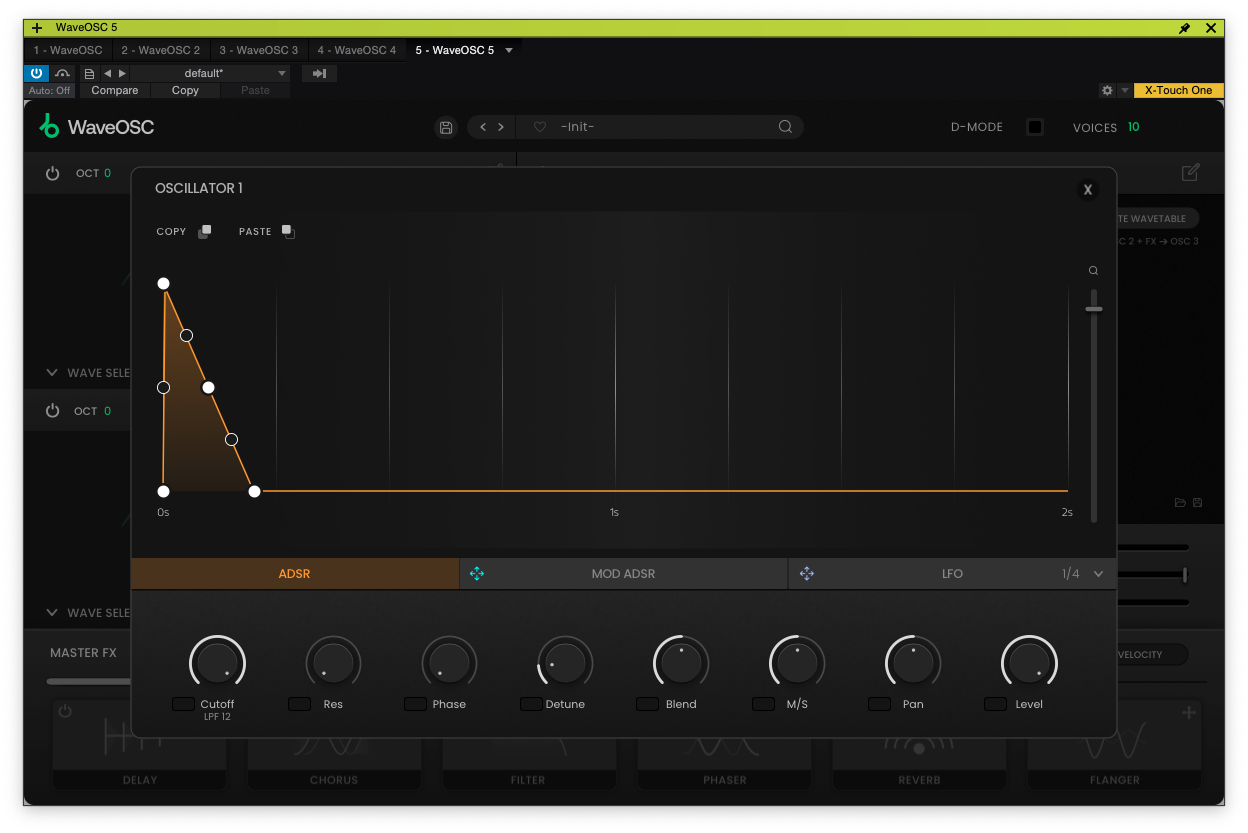Enable the D-MODE checkbox
Image resolution: width=1248 pixels, height=833 pixels.
1035,127
